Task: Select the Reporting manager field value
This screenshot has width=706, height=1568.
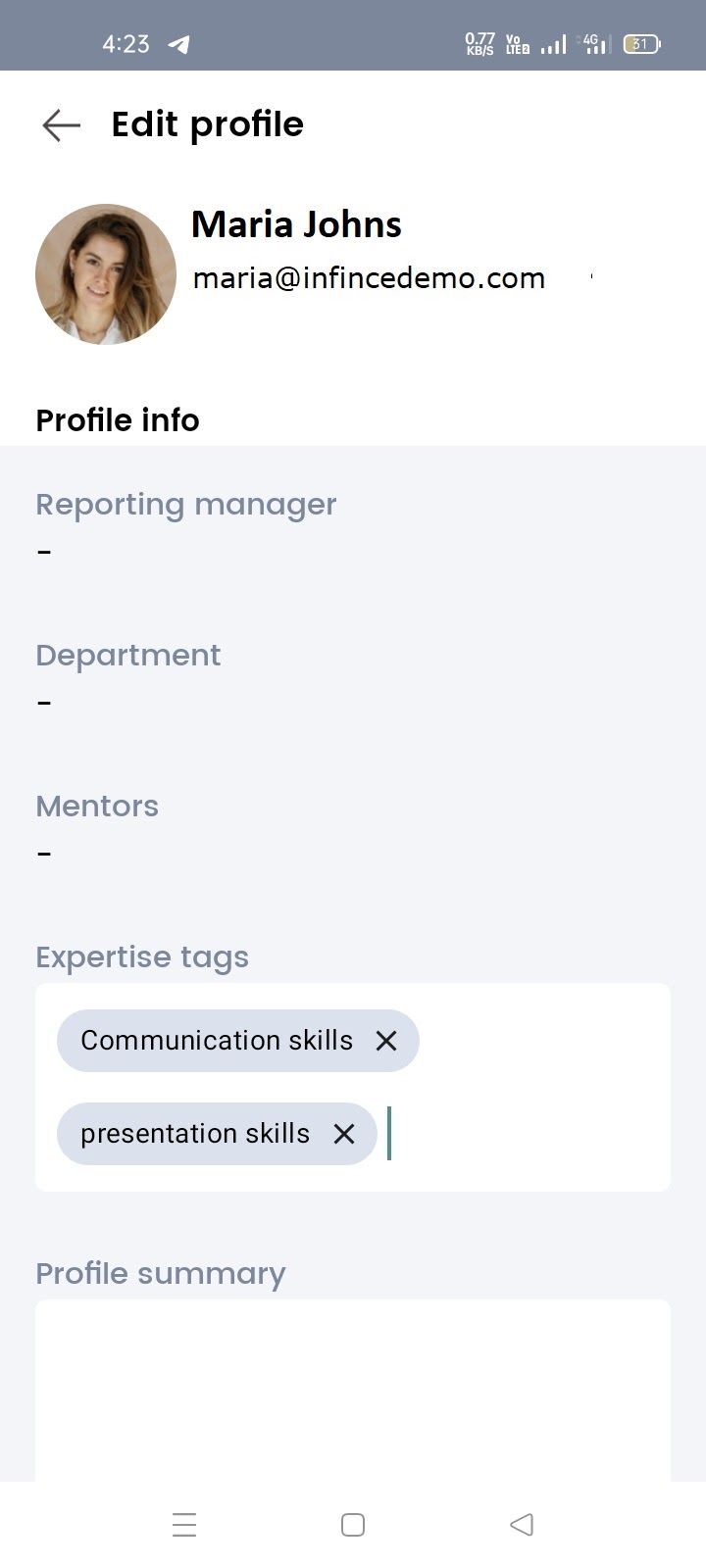Action: coord(44,553)
